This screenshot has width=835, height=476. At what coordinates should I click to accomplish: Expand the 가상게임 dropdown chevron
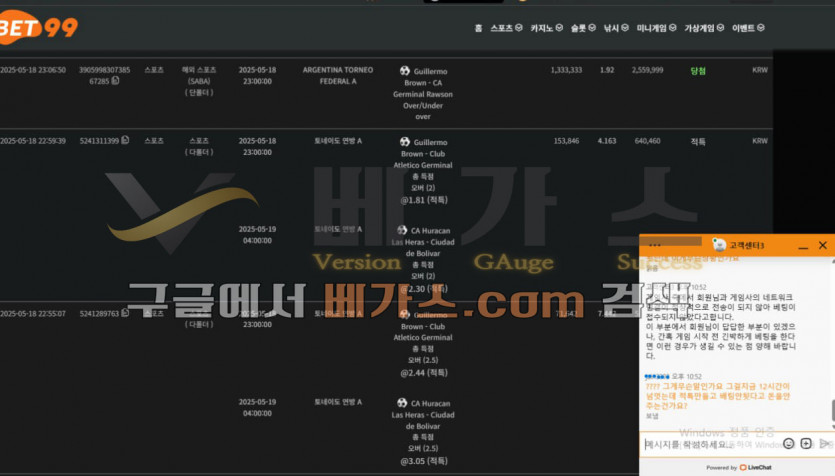720,28
